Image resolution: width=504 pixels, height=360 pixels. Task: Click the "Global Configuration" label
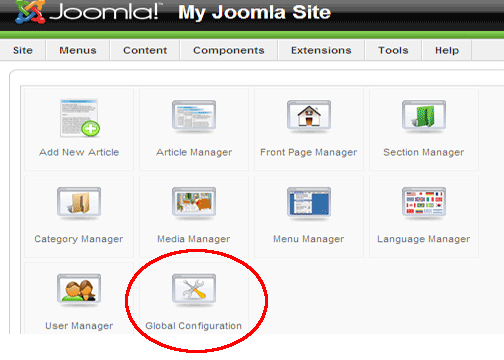[x=194, y=326]
